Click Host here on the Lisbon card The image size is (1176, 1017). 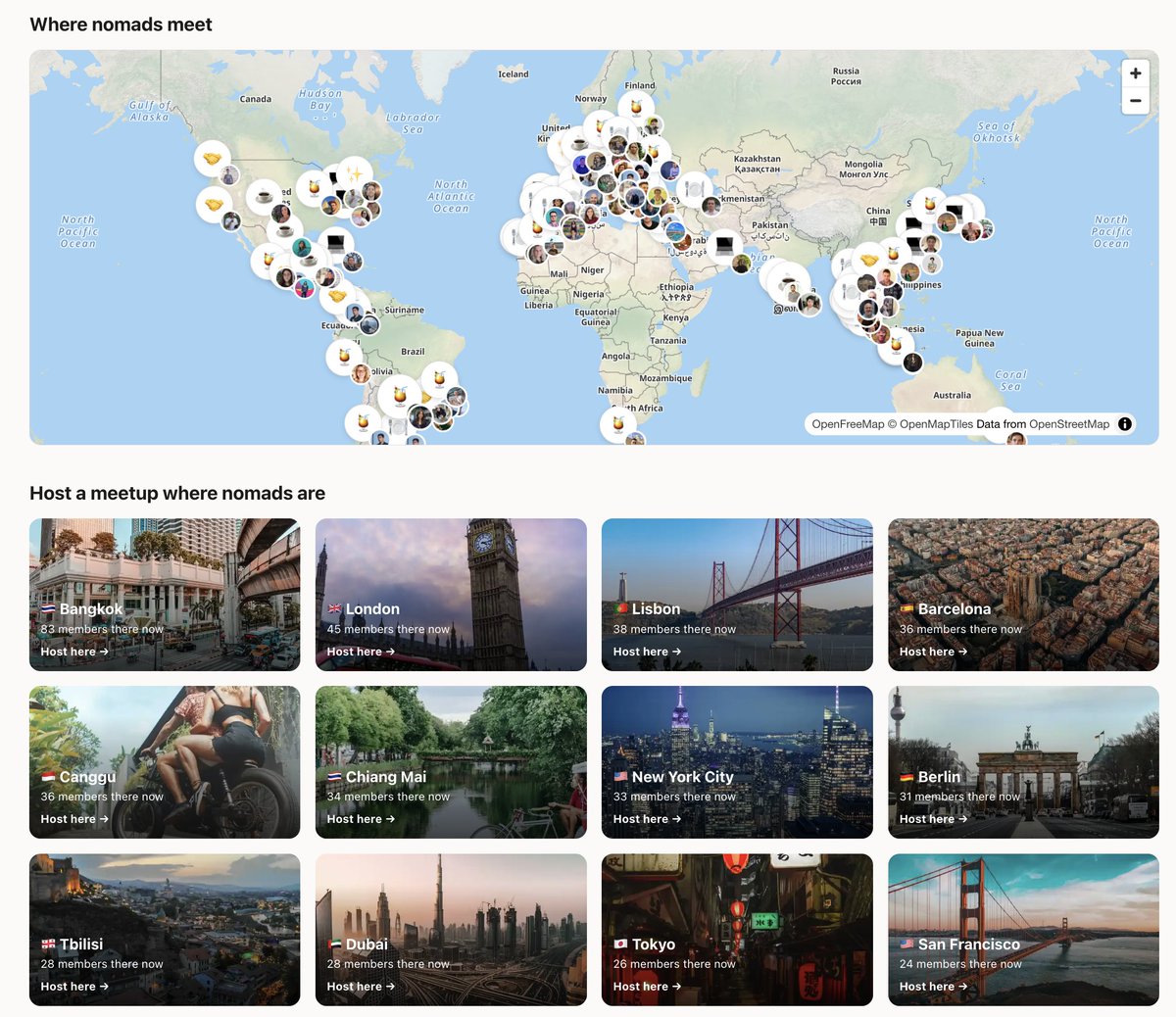tap(647, 652)
